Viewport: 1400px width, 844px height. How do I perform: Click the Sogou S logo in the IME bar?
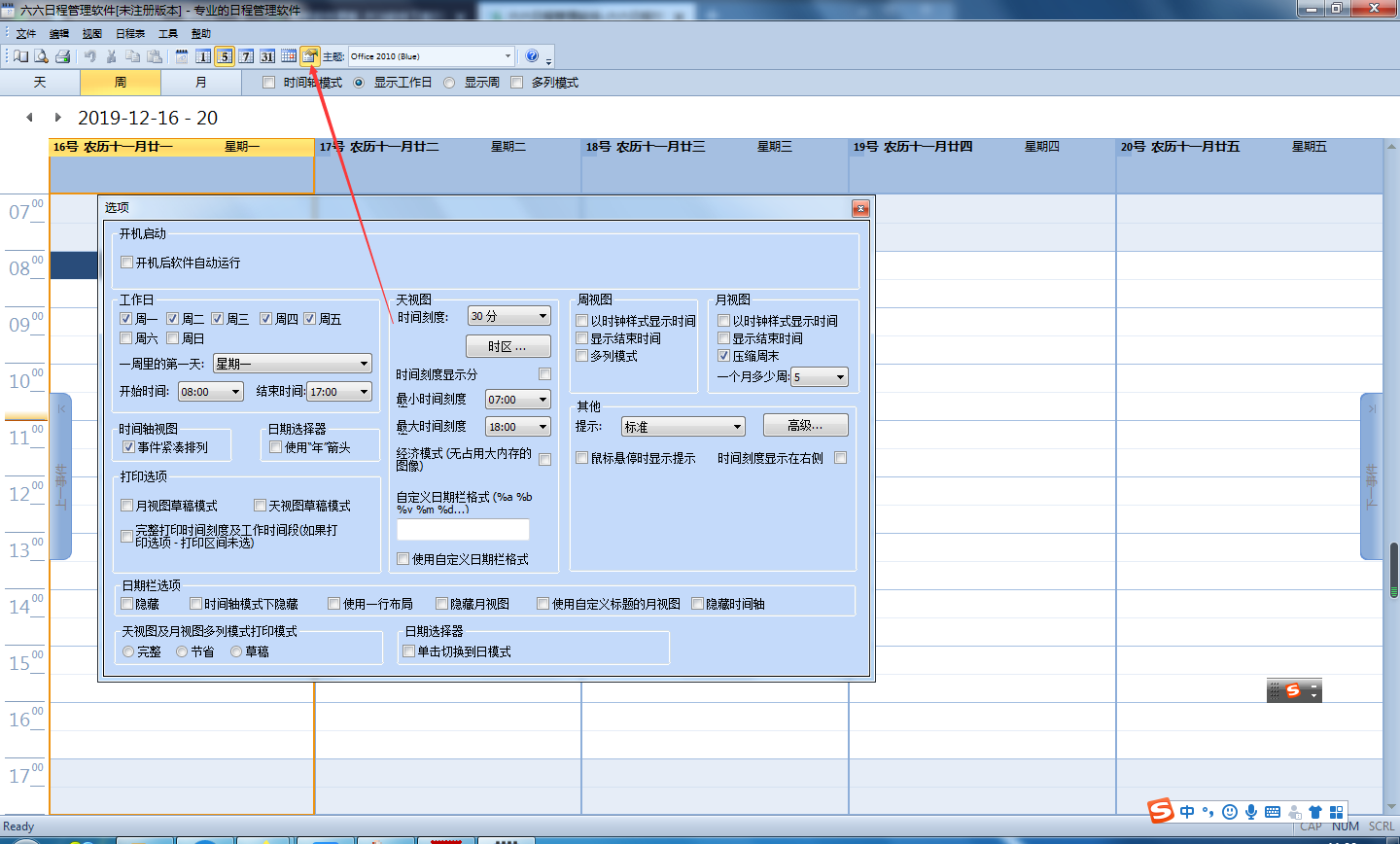click(1161, 811)
